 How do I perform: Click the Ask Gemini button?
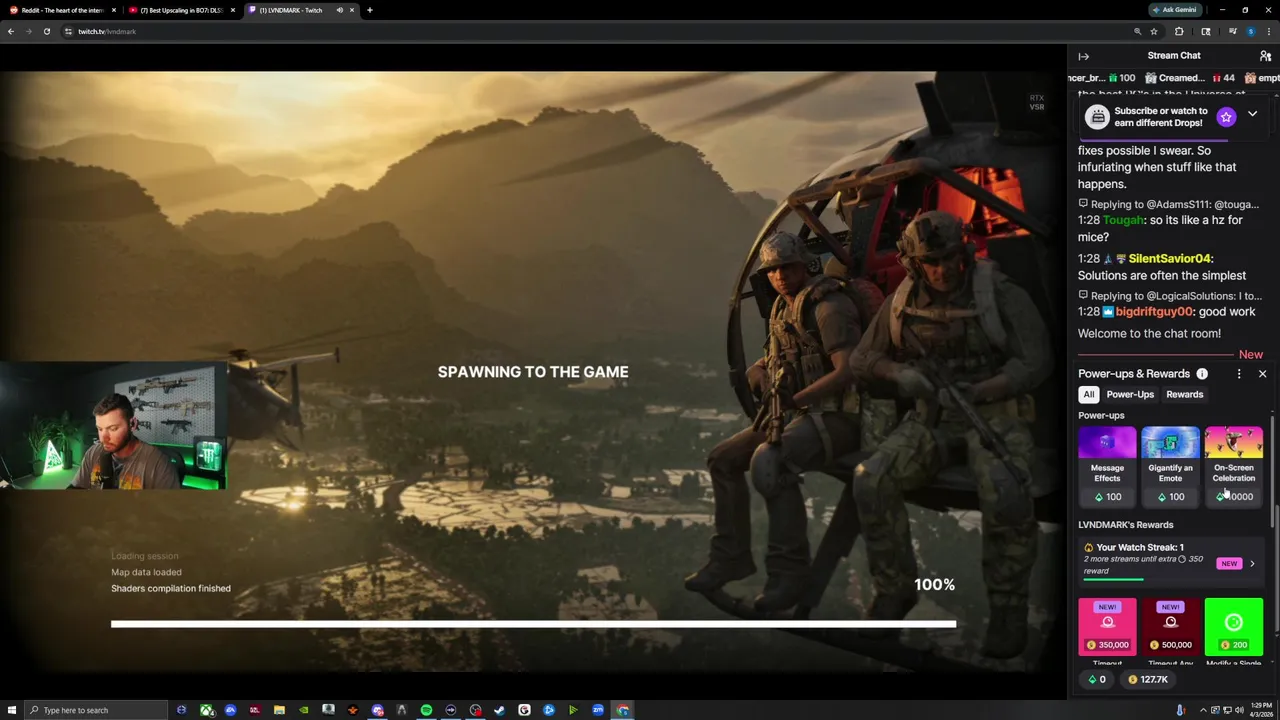[1175, 10]
